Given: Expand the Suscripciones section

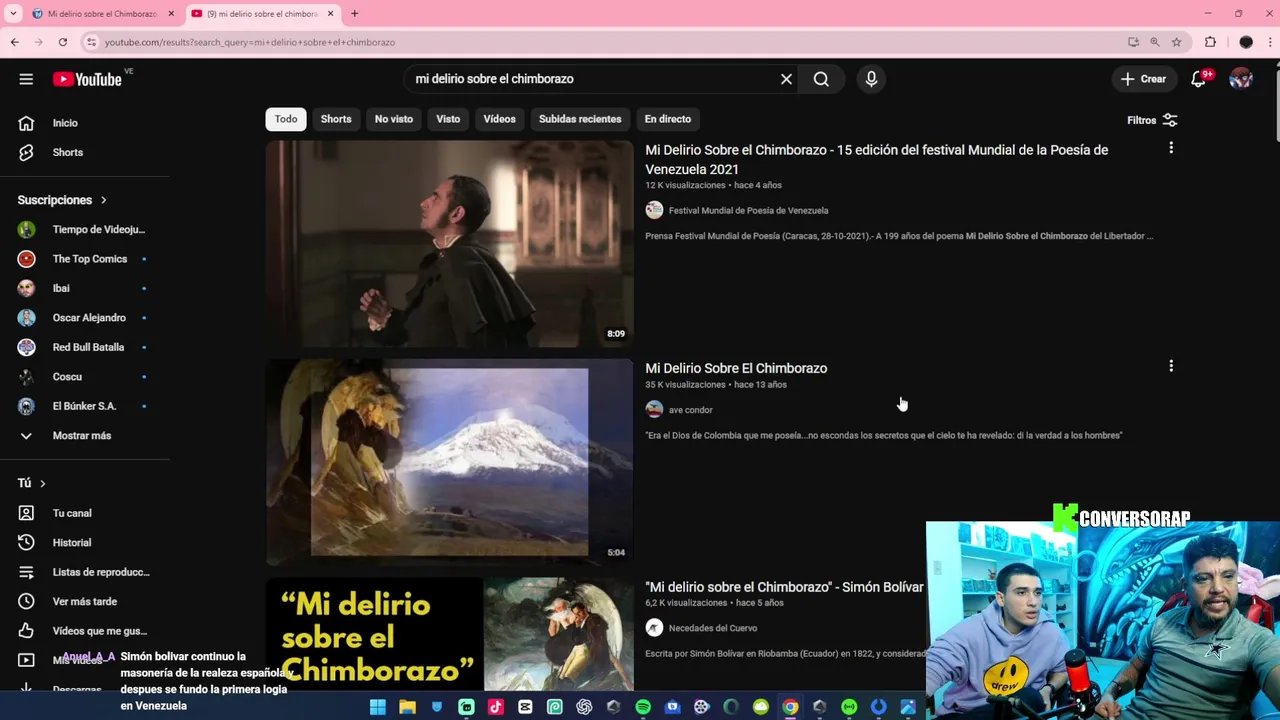Looking at the screenshot, I should coord(62,200).
